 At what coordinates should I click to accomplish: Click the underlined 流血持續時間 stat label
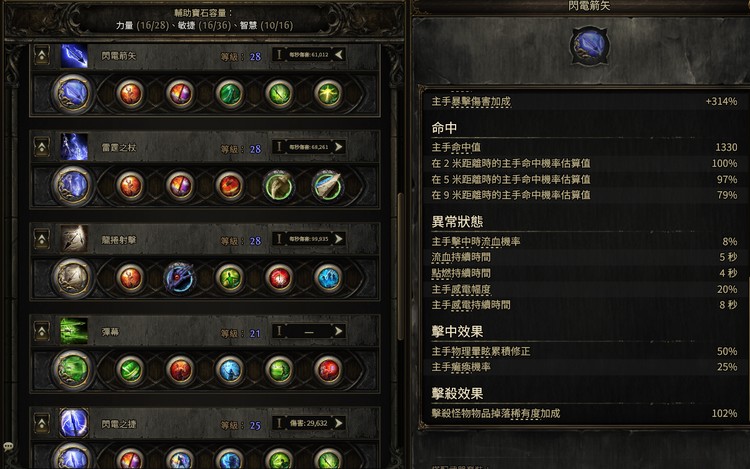pyautogui.click(x=461, y=257)
